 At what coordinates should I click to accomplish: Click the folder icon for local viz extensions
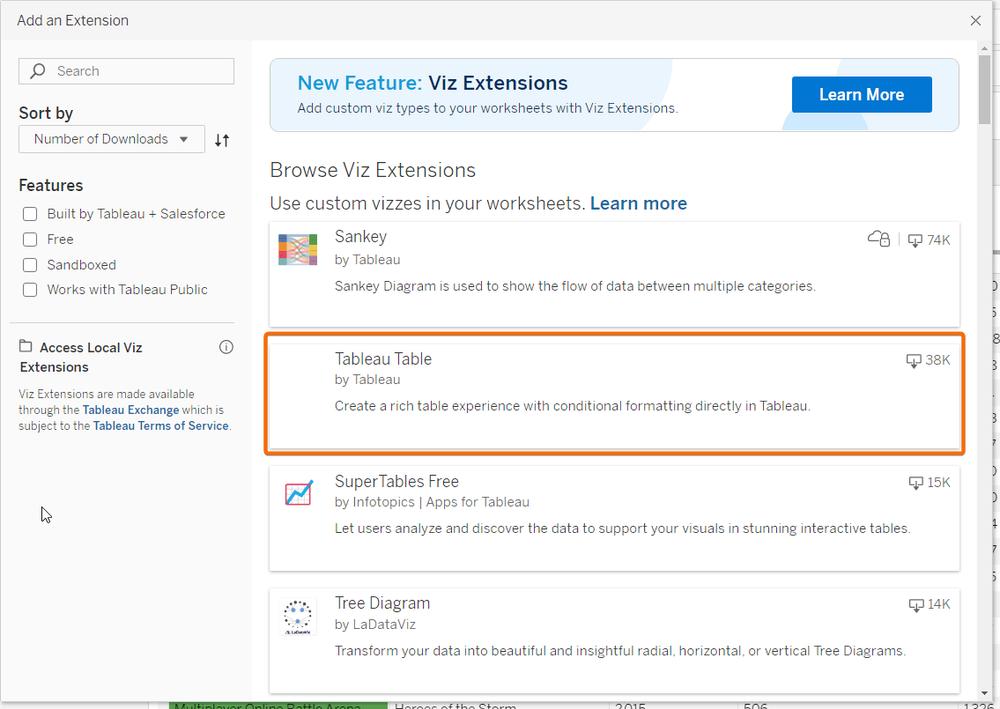[26, 346]
